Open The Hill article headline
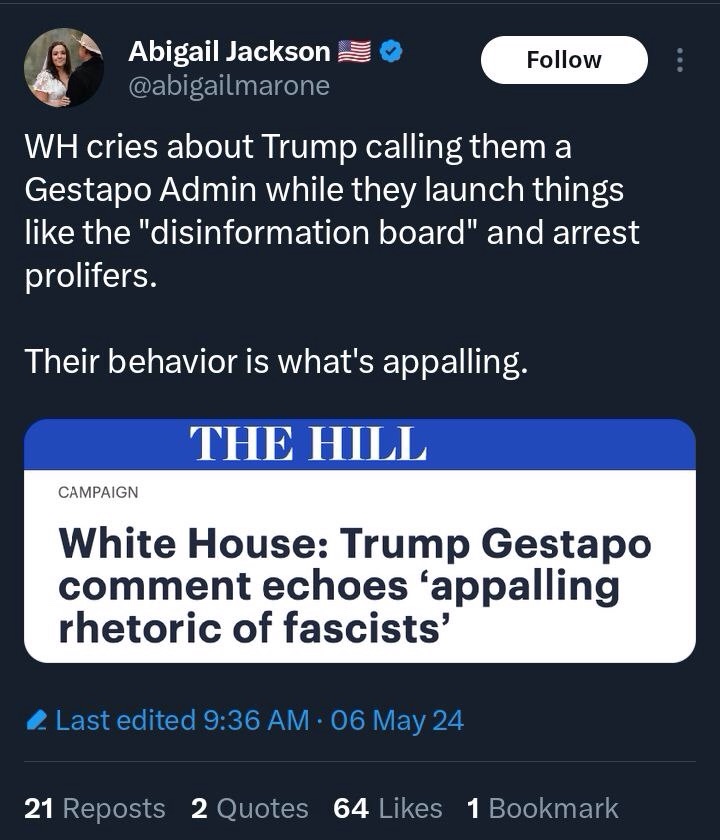Image resolution: width=720 pixels, height=840 pixels. (355, 585)
